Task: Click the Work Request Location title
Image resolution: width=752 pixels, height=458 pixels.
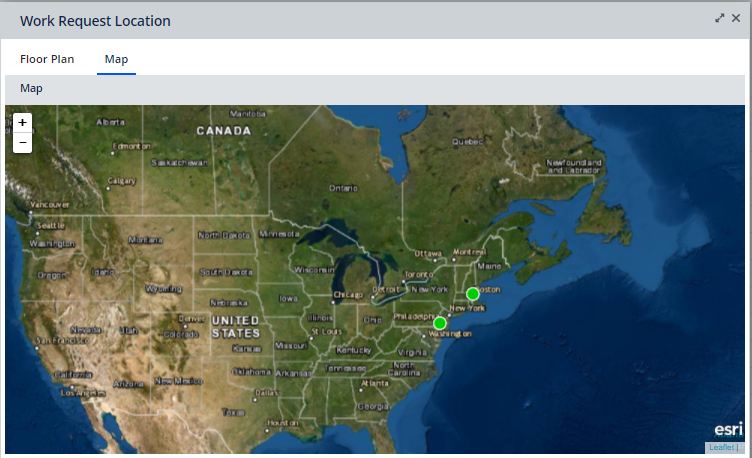Action: click(95, 21)
